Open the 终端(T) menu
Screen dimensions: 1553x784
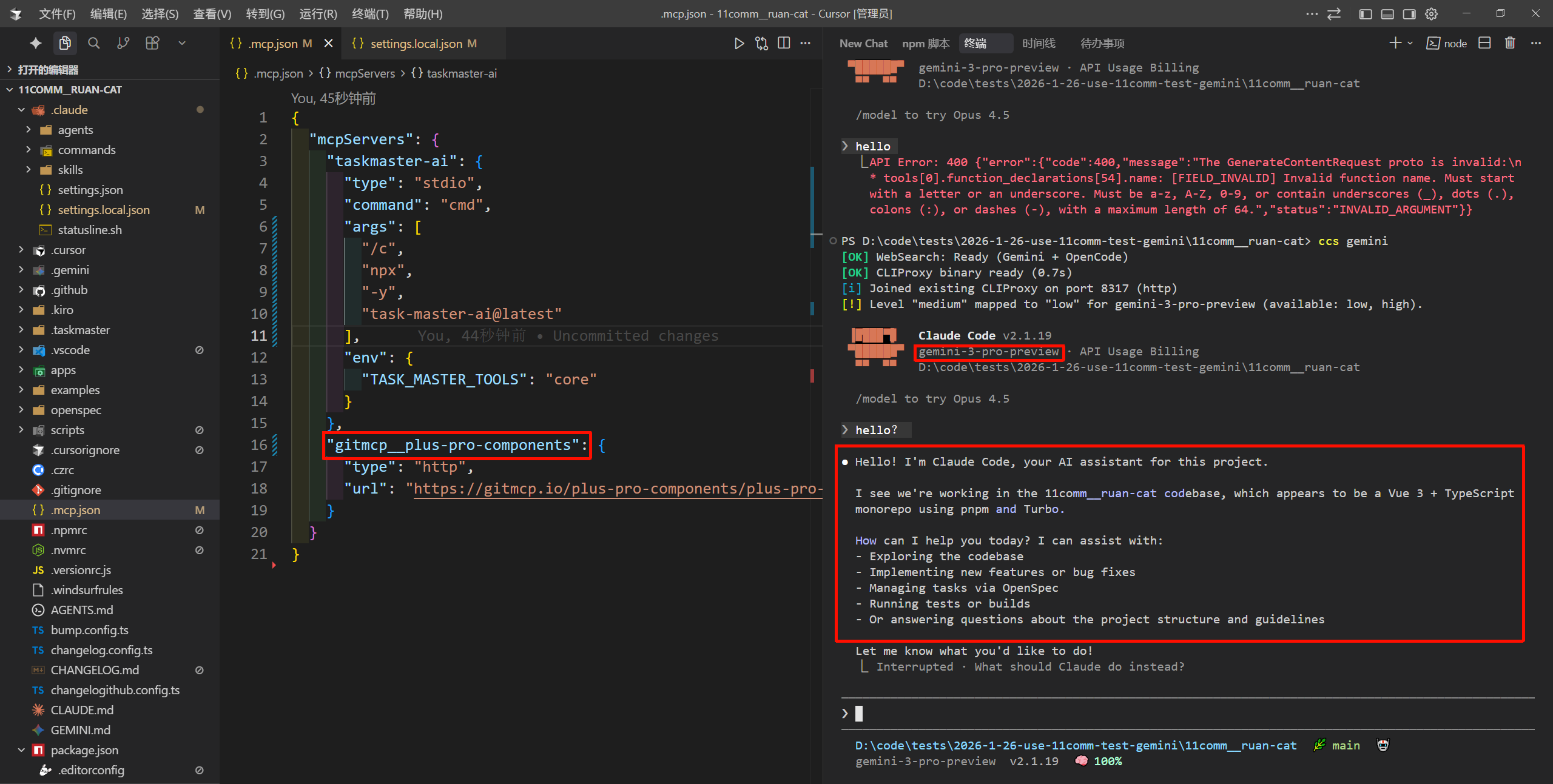click(x=369, y=13)
